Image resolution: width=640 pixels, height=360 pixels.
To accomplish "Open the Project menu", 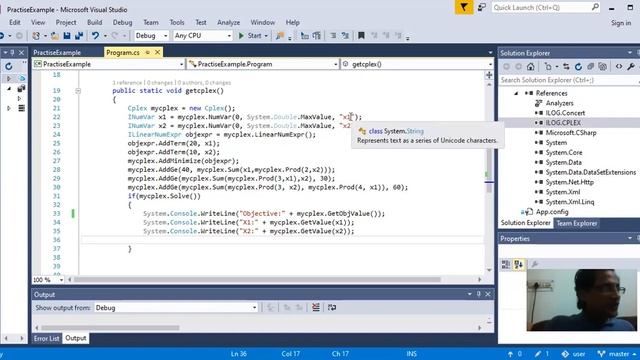I will tap(66, 22).
